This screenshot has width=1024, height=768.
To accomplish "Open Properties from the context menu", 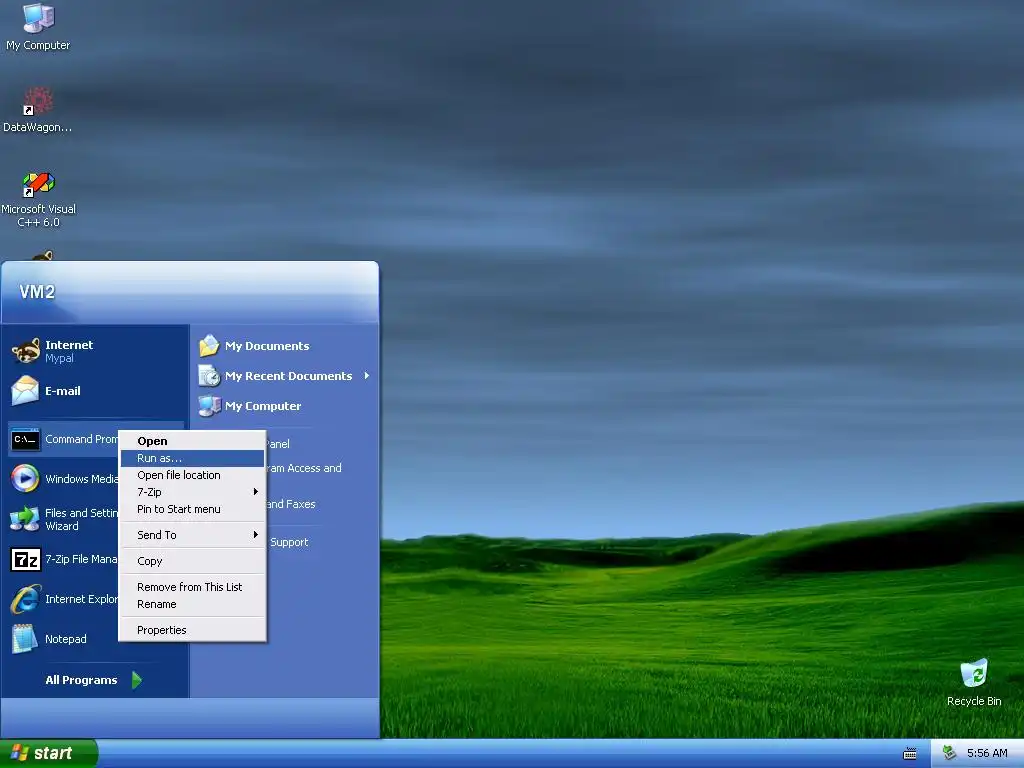I will 192,630.
